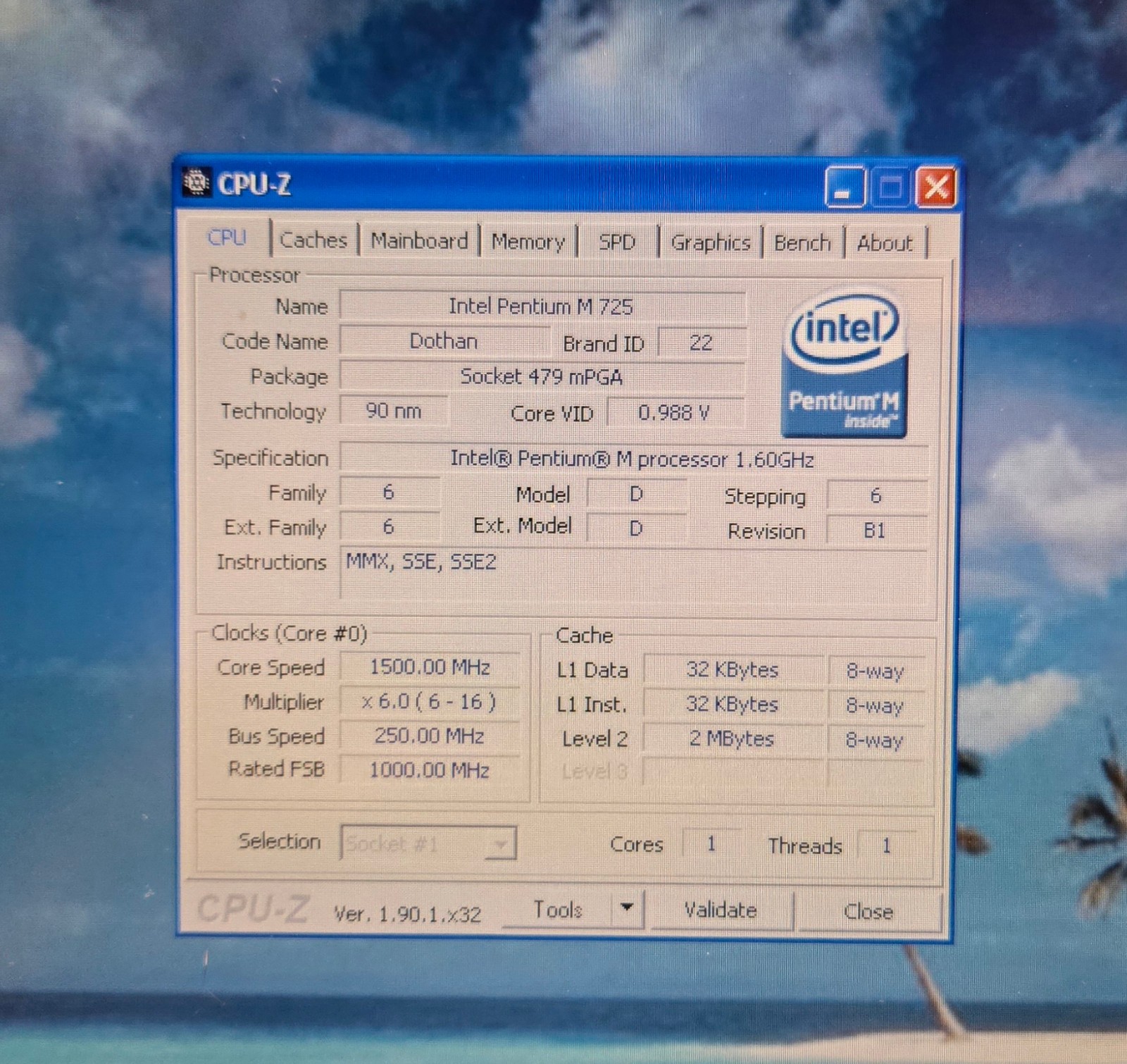Viewport: 1127px width, 1064px height.
Task: Click the Core Speed value 1500.00 MHz
Action: tap(430, 667)
